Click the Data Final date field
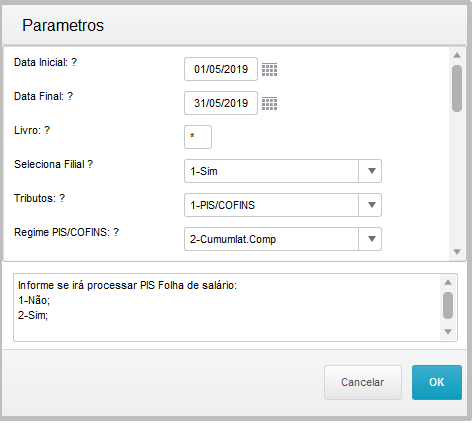This screenshot has height=423, width=474. coord(221,103)
